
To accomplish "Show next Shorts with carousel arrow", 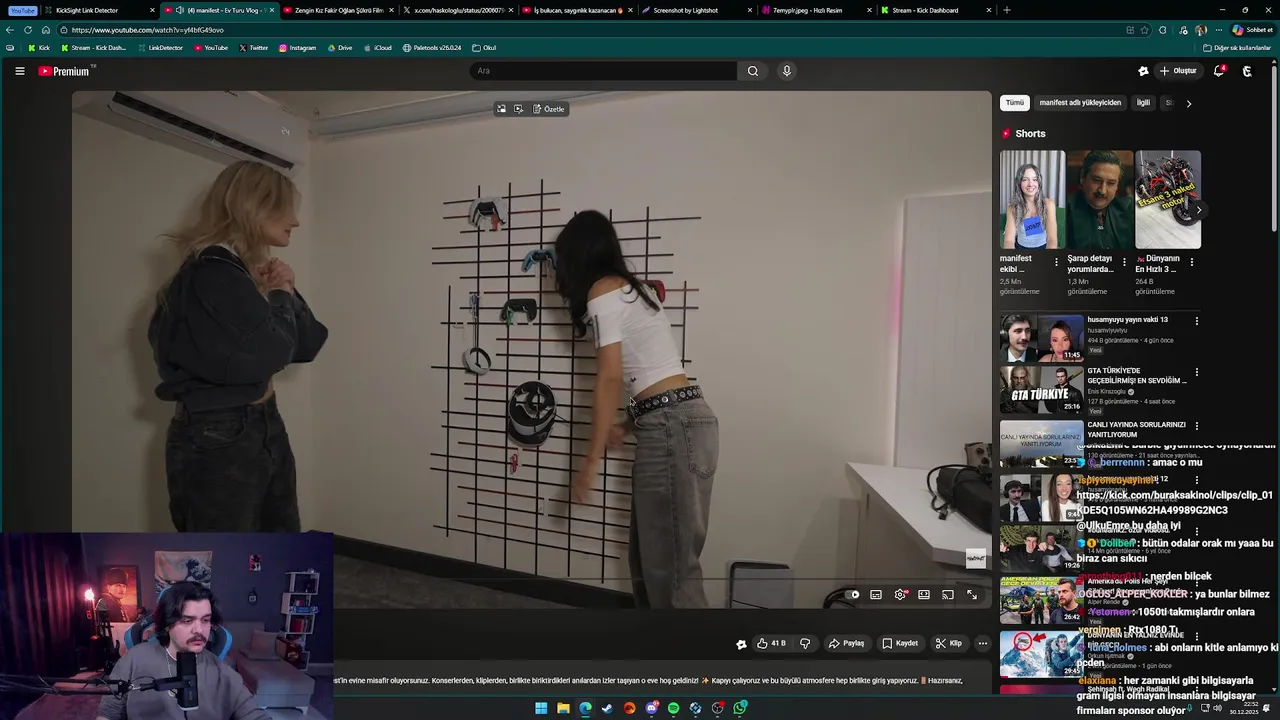I will tap(1198, 210).
